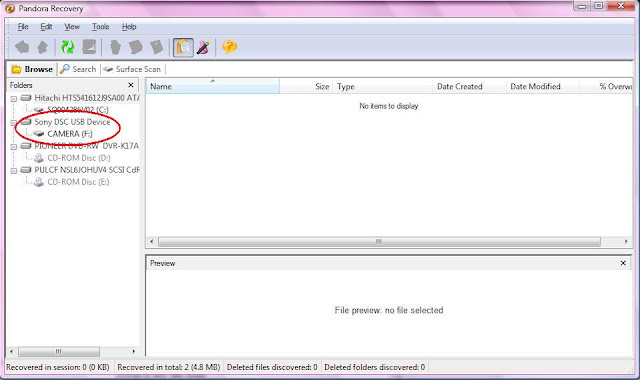
Task: Select the CAMERA (F:) volume
Action: click(70, 133)
